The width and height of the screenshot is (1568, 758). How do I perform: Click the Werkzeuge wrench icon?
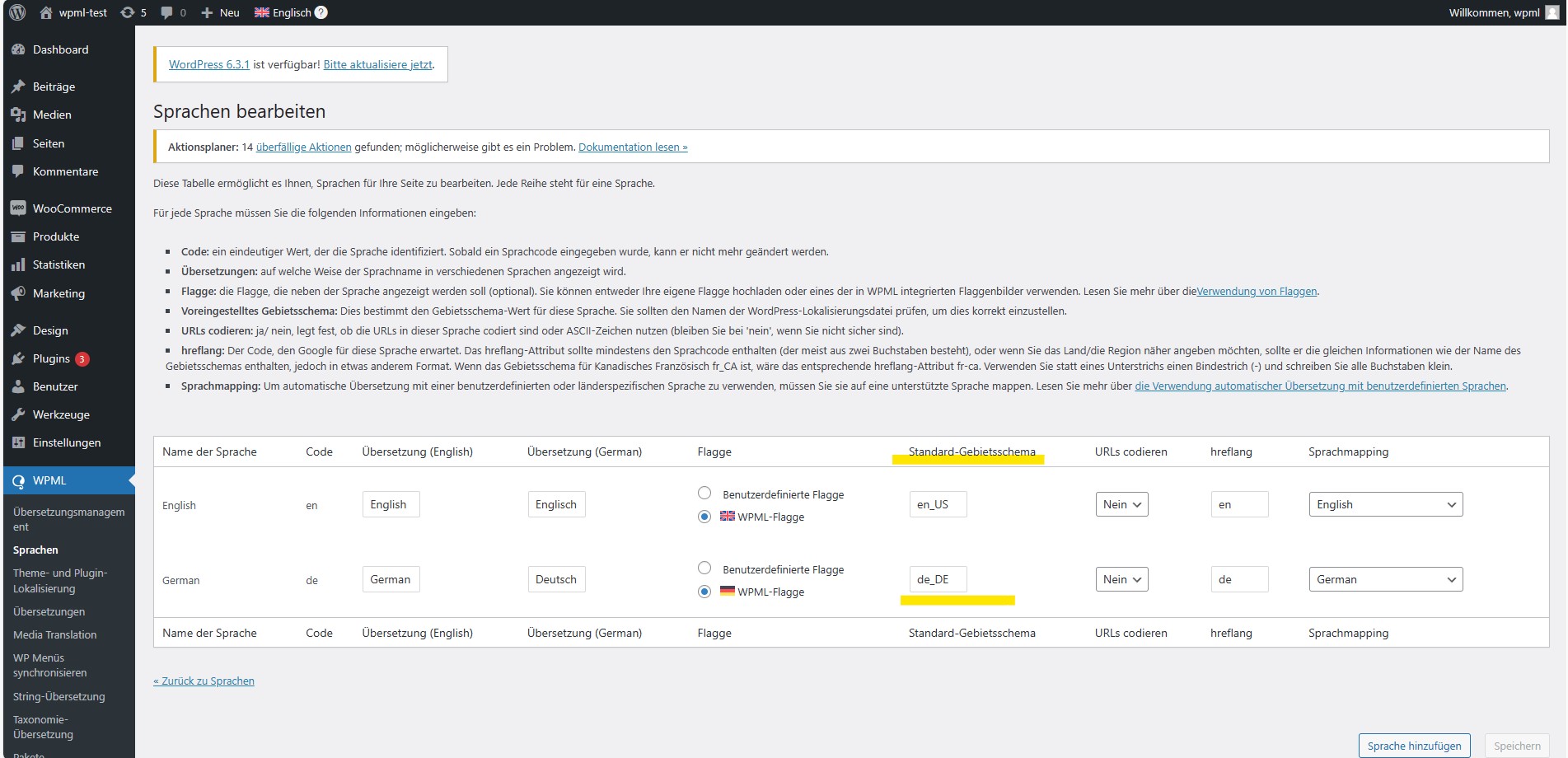click(x=18, y=414)
